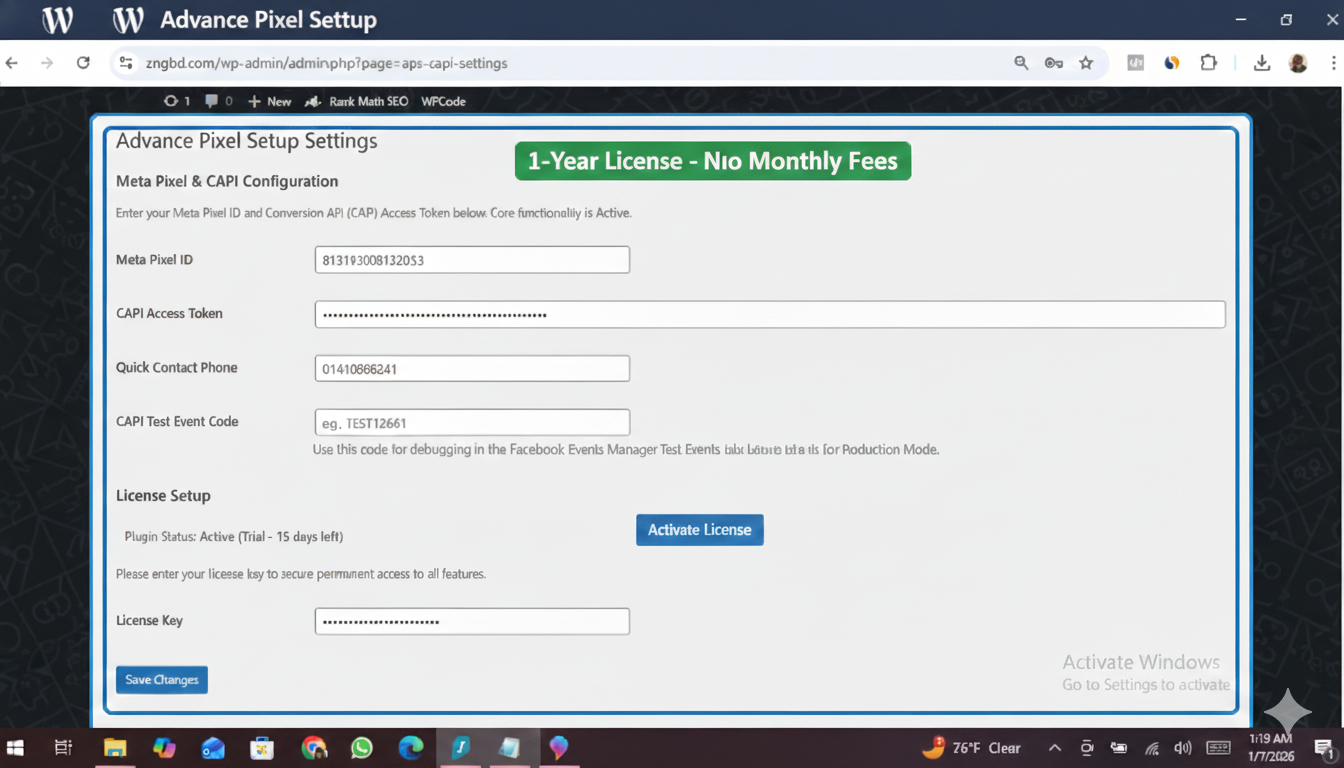
Task: Open WPCode in admin bar
Action: click(x=443, y=101)
